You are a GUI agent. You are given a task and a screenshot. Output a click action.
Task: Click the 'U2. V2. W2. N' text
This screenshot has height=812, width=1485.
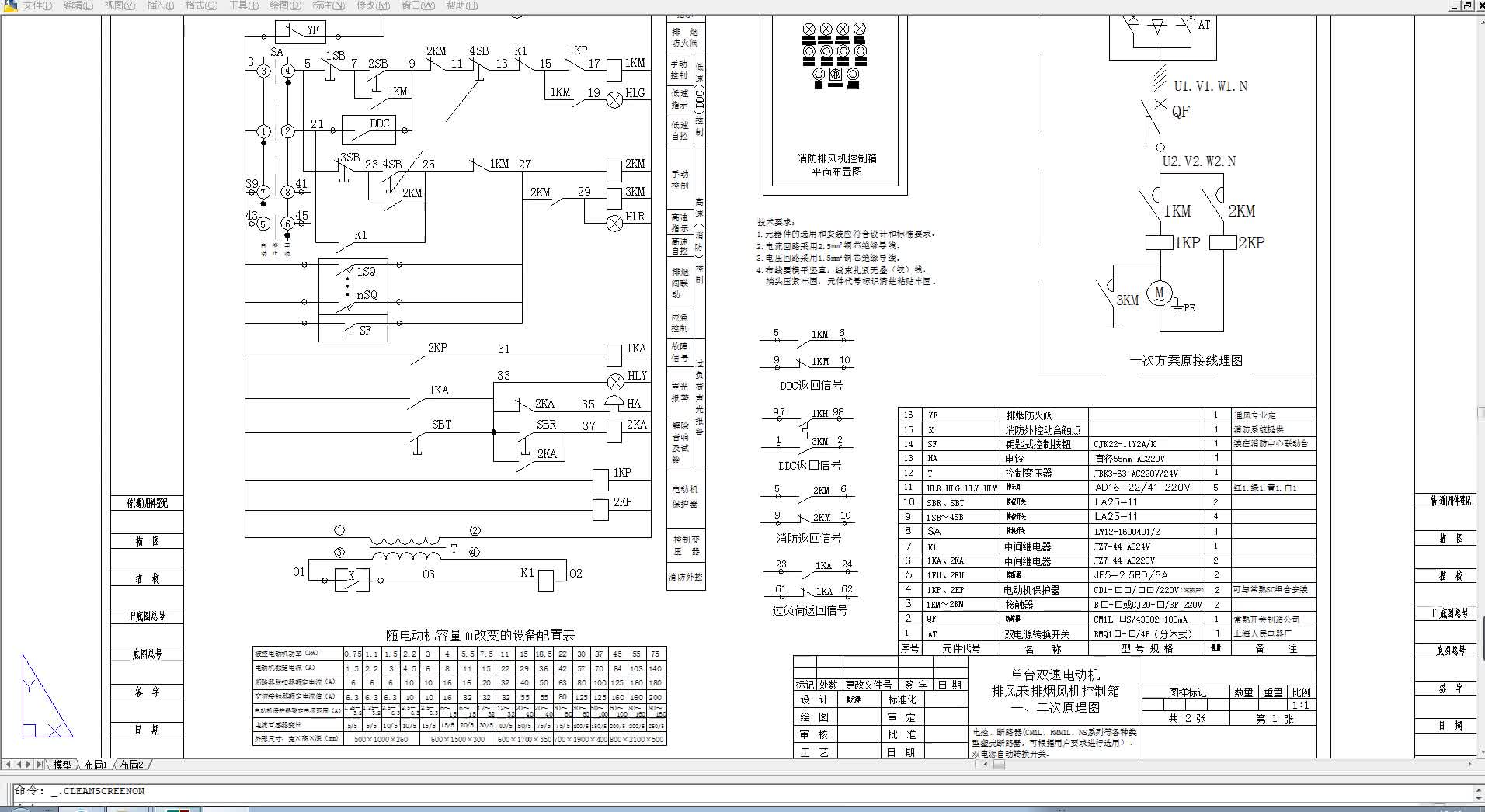pos(1199,161)
